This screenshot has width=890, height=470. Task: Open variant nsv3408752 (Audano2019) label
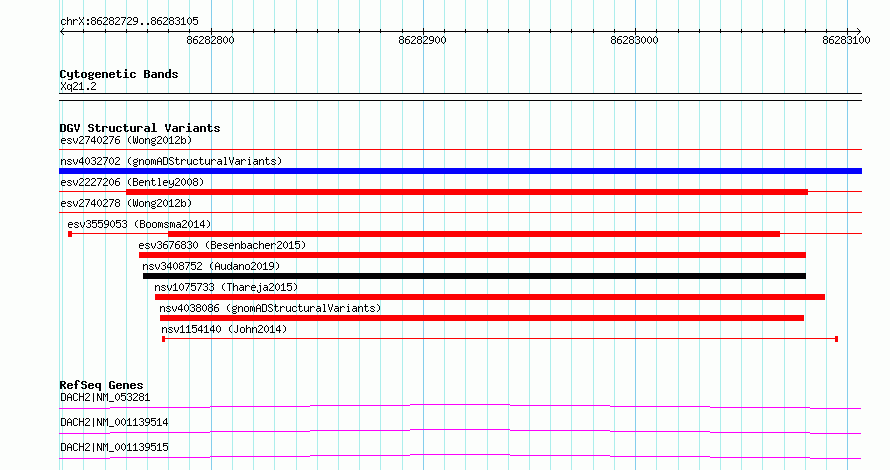(211, 266)
